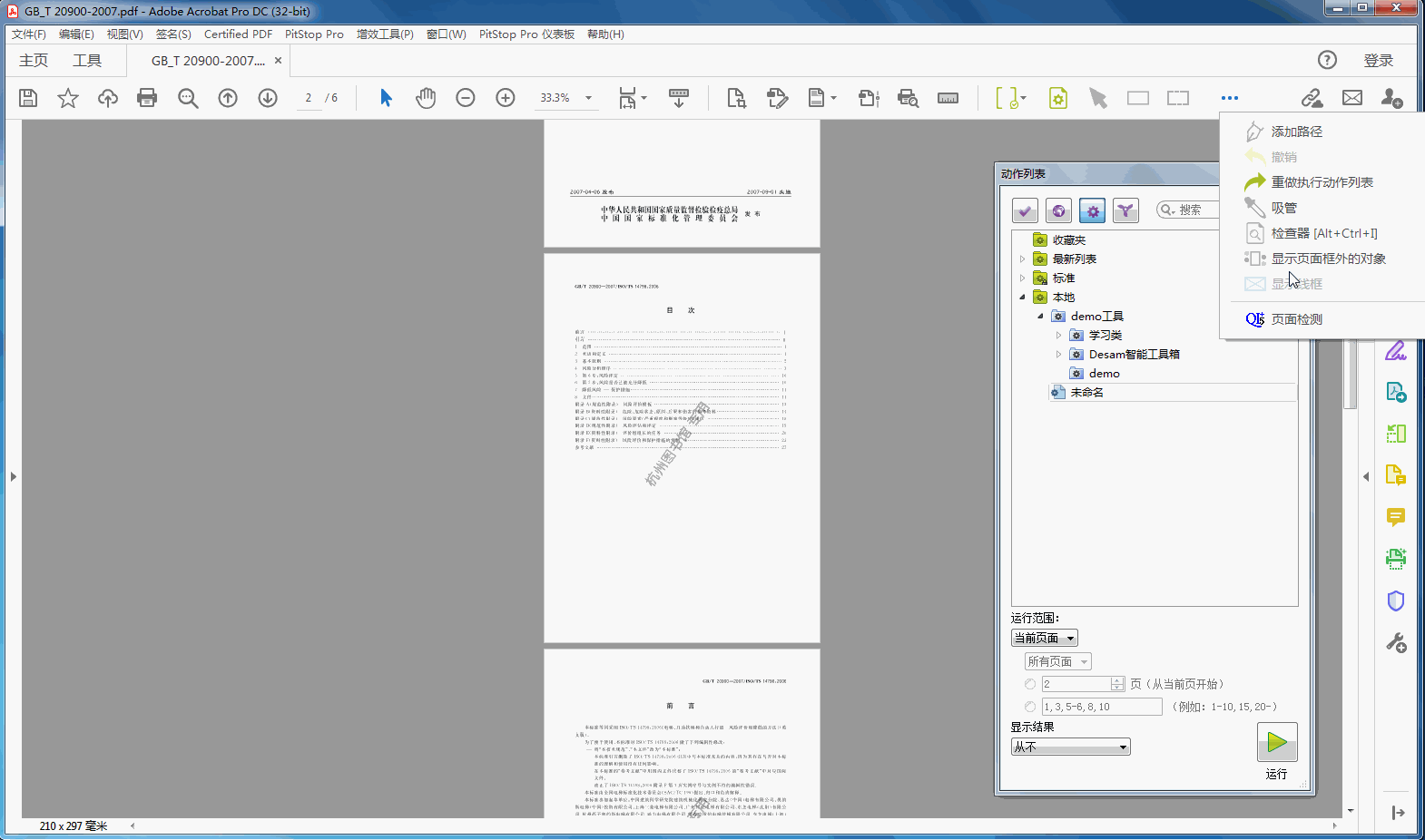Click the green Run (运行) play button

pyautogui.click(x=1276, y=743)
